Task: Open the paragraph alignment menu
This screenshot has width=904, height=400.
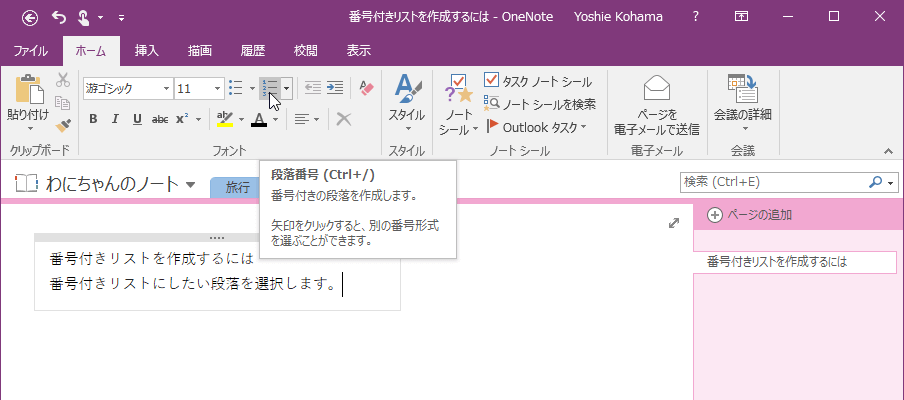Action: point(307,119)
